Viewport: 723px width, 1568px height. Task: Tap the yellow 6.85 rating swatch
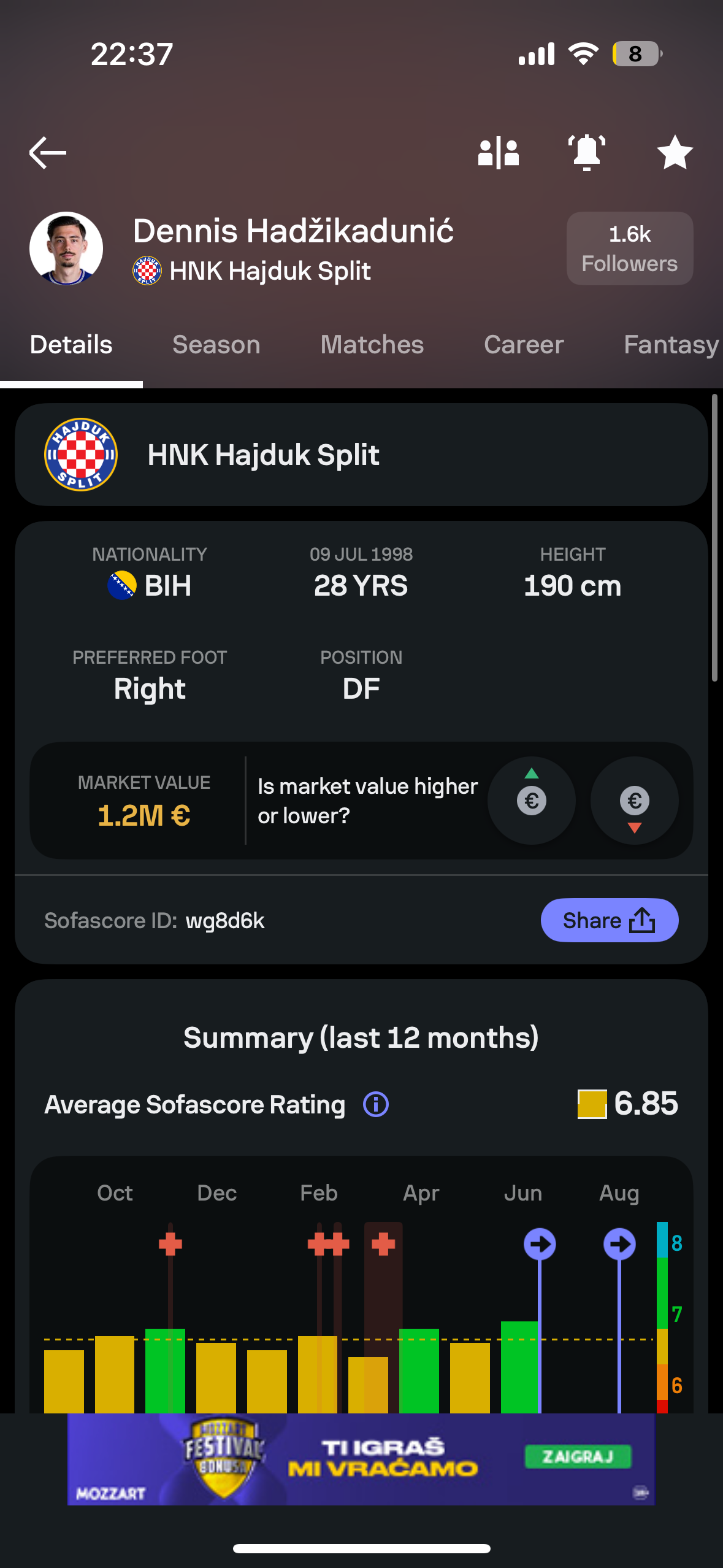coord(592,1104)
